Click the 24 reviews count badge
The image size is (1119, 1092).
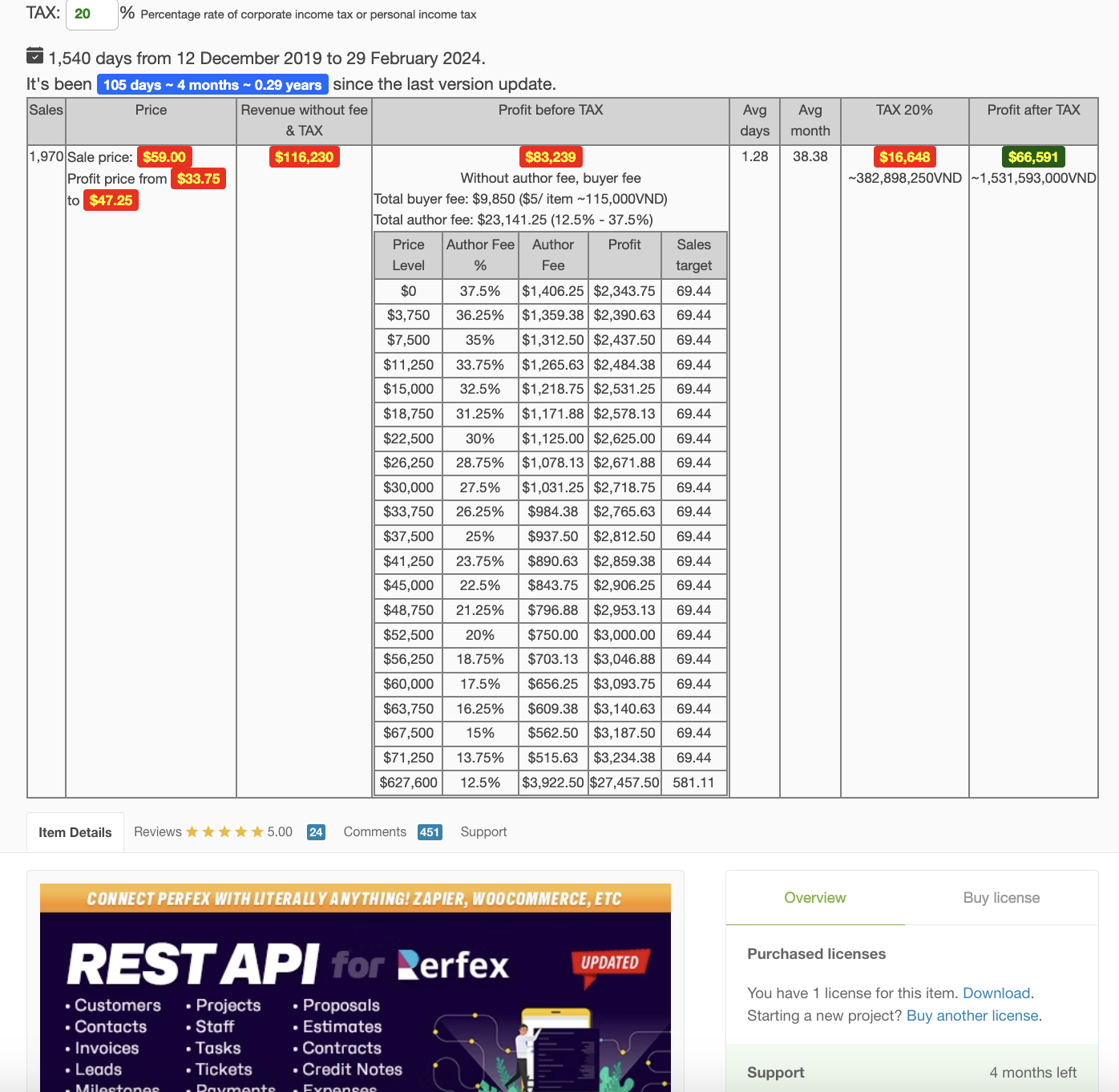316,832
